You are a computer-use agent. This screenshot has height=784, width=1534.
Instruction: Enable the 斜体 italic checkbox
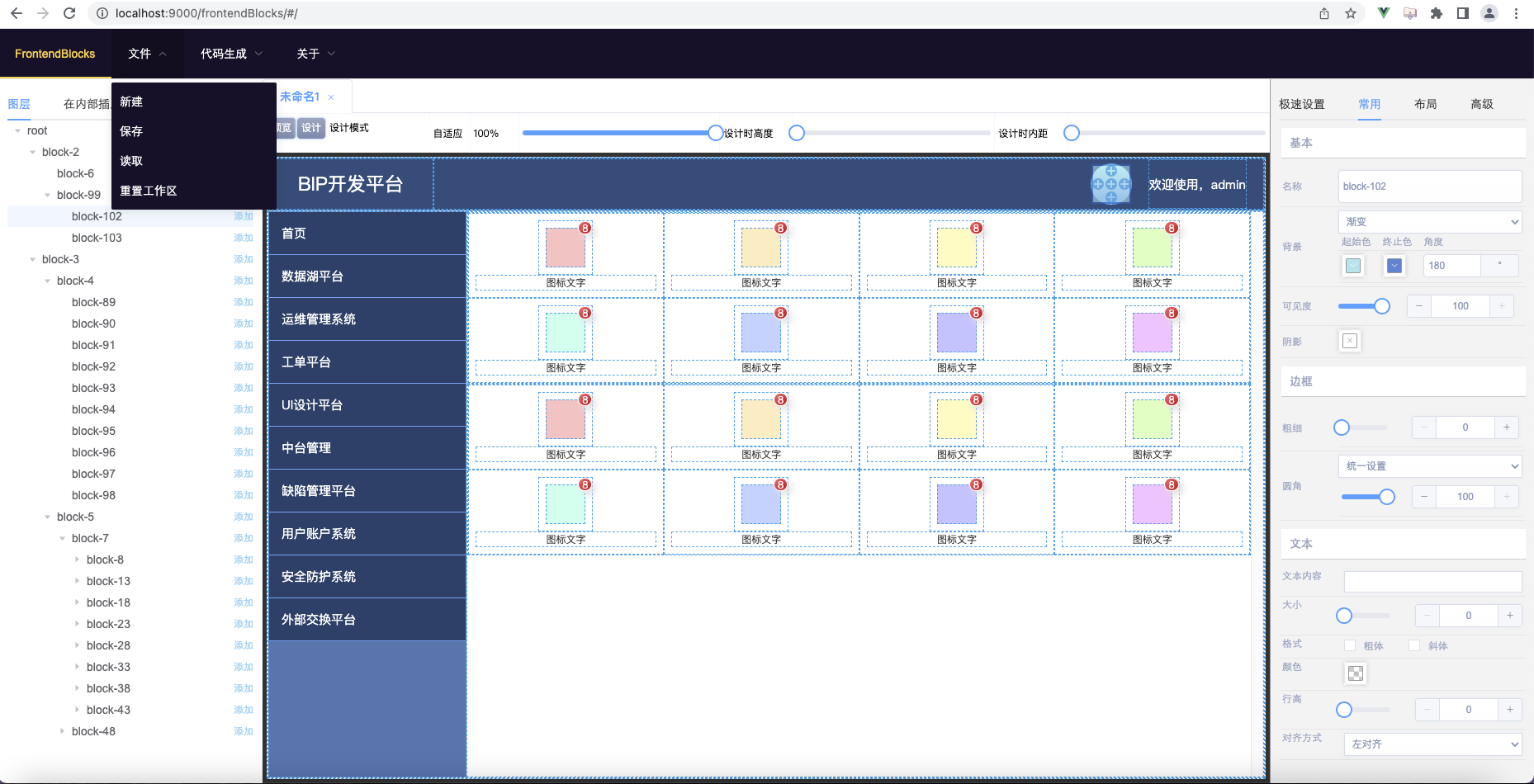click(1414, 645)
